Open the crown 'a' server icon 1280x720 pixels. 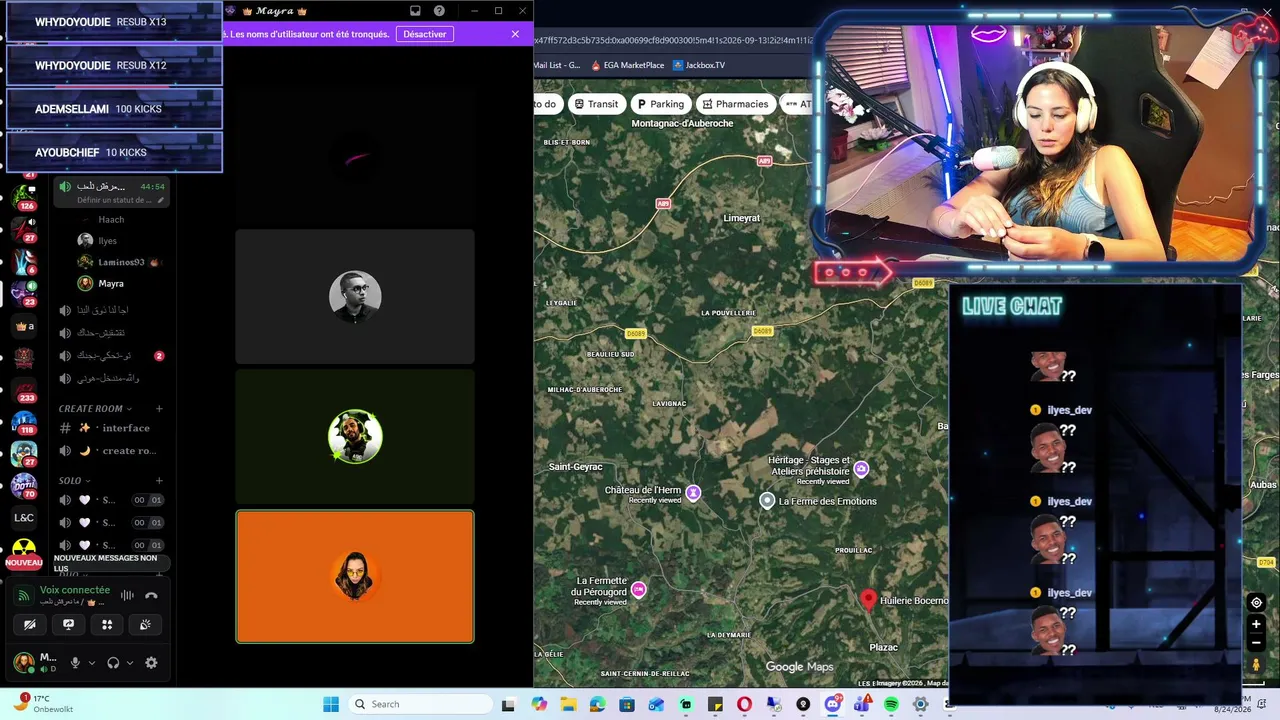(24, 326)
